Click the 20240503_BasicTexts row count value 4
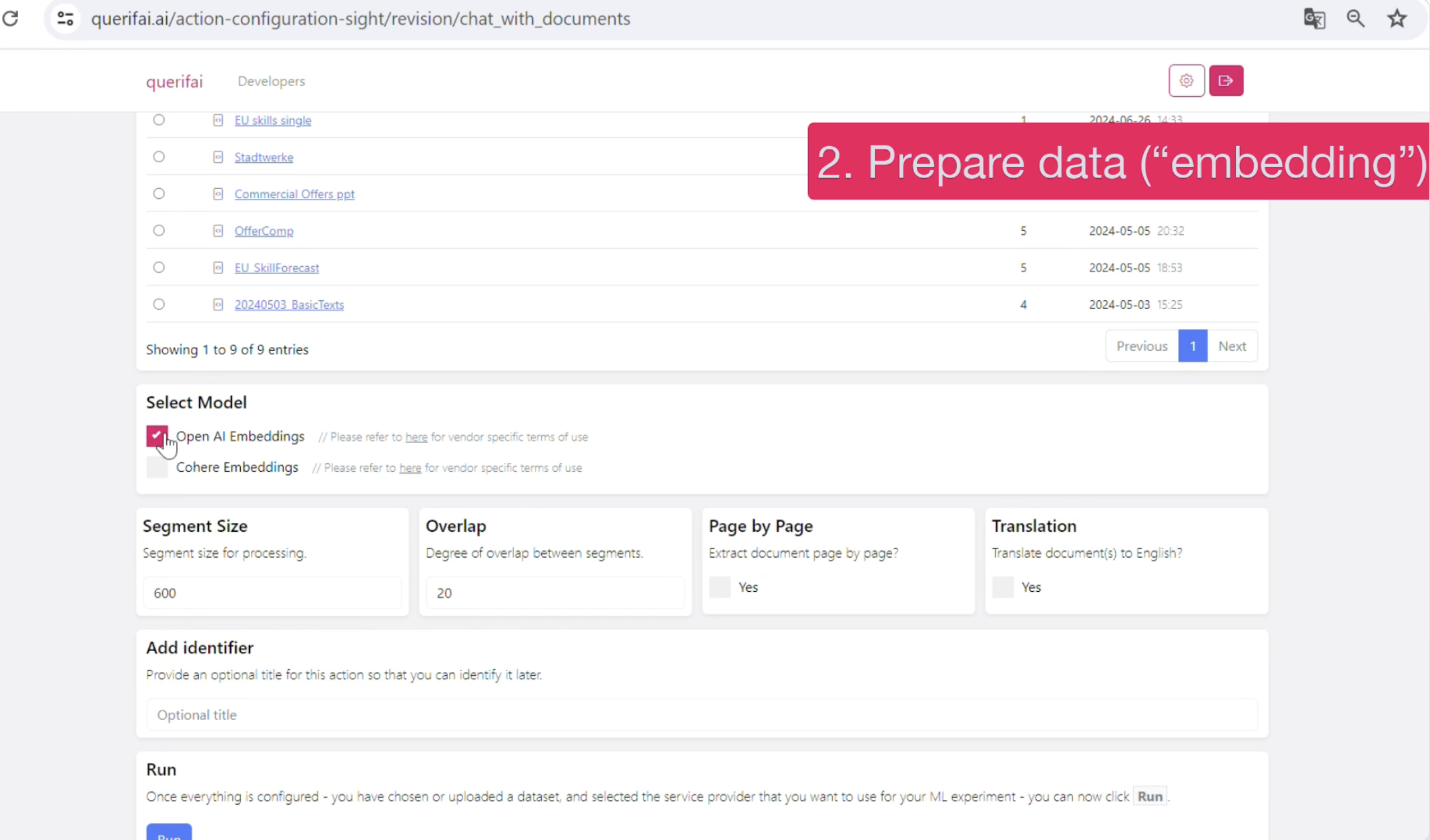1430x840 pixels. pos(1023,304)
